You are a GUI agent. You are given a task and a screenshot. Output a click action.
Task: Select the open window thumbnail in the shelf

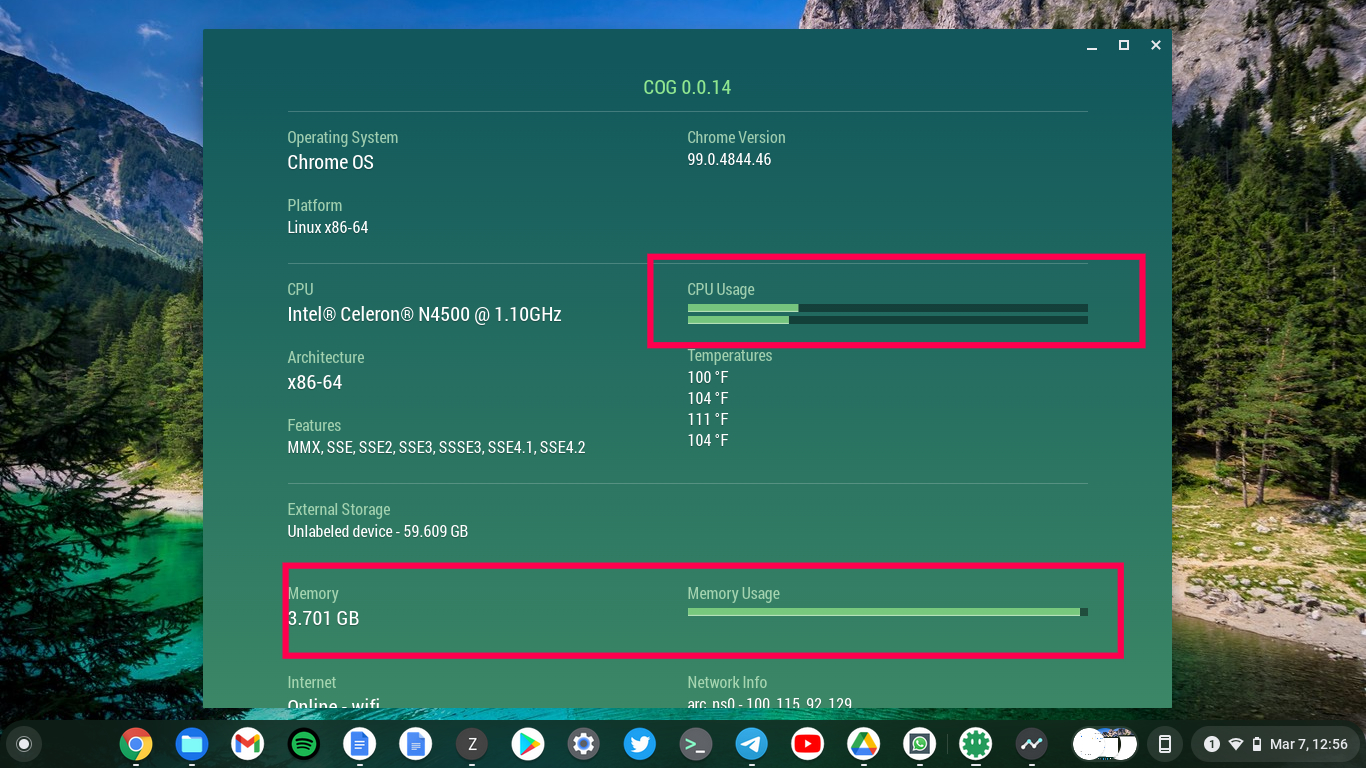[1103, 744]
